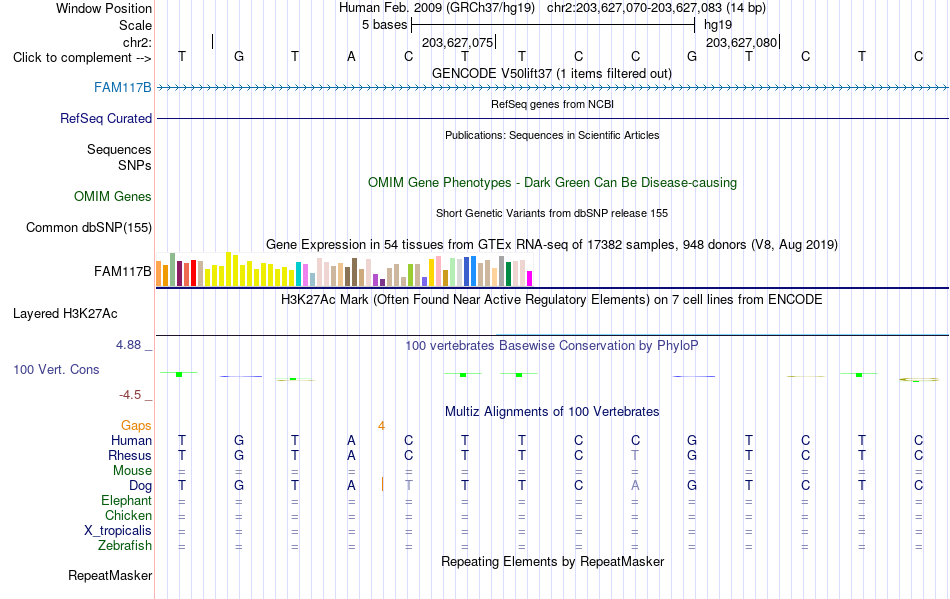Click 'Click to complement -->' label
This screenshot has height=599, width=950.
coord(82,58)
